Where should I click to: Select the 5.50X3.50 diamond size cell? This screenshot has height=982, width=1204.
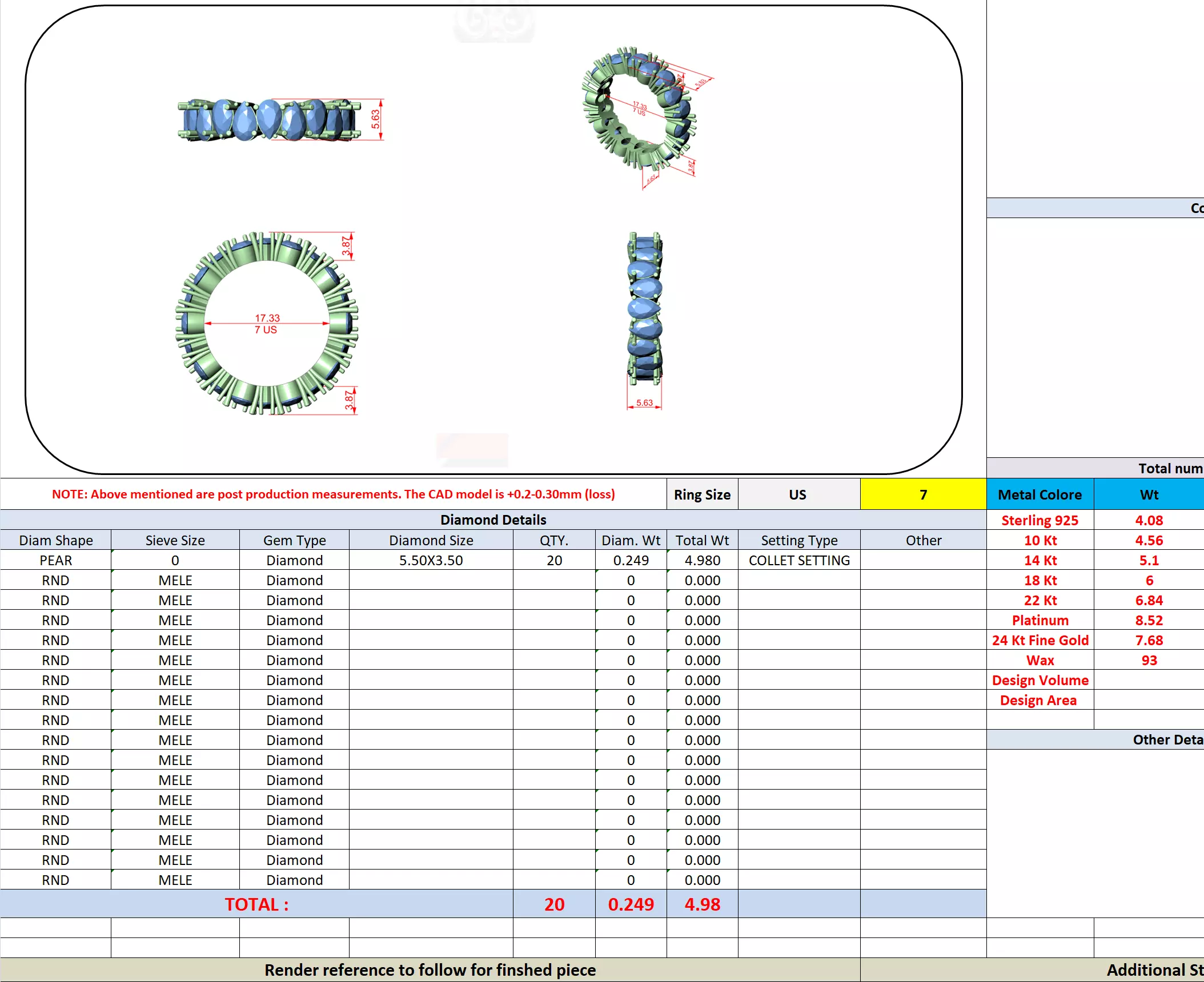(x=431, y=560)
